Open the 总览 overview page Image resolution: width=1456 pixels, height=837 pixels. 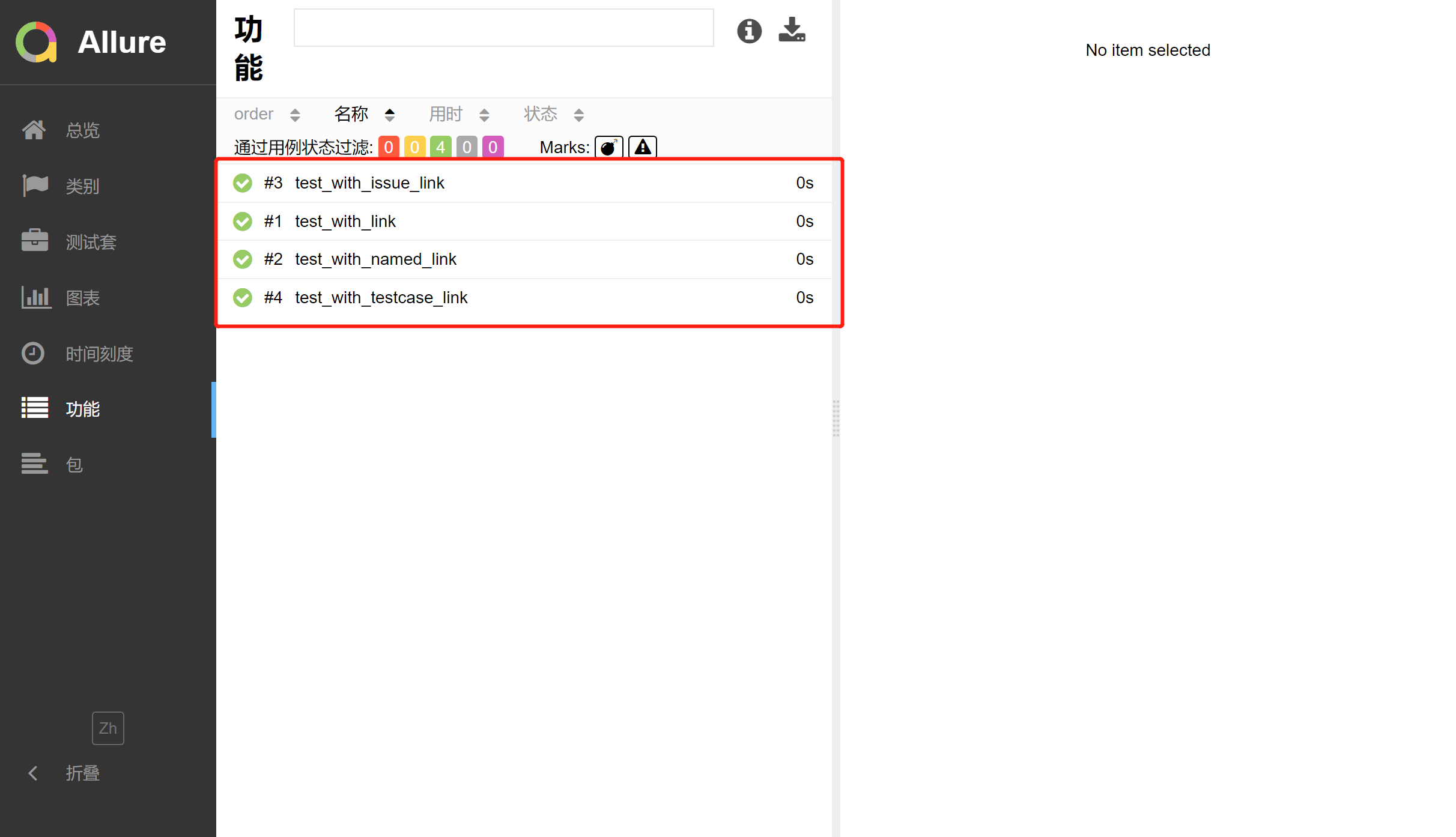point(82,130)
